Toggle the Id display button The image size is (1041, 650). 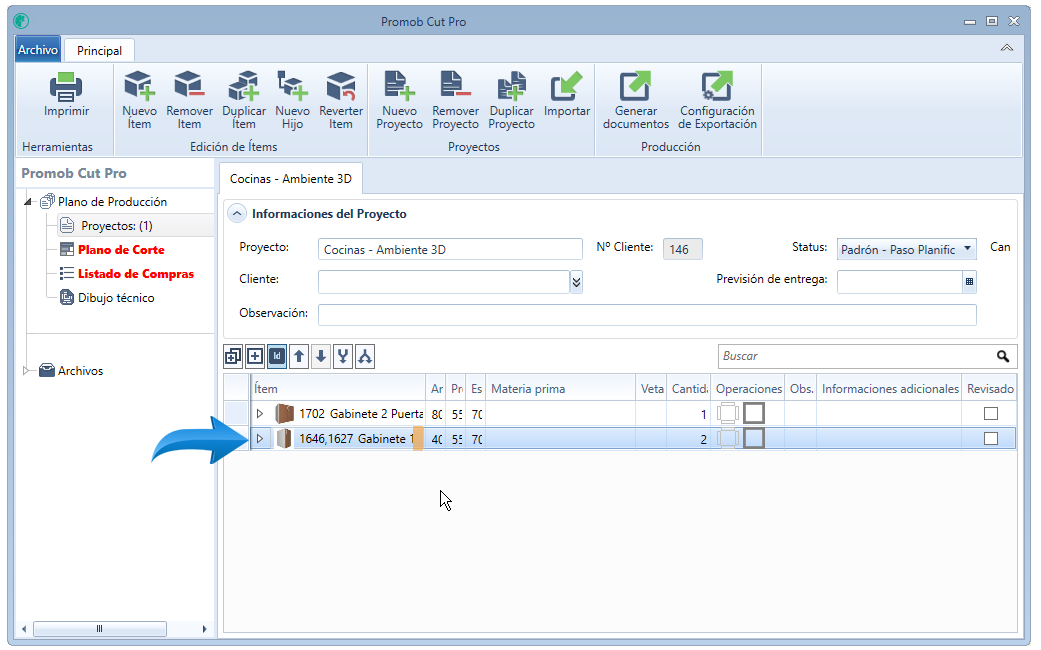277,357
